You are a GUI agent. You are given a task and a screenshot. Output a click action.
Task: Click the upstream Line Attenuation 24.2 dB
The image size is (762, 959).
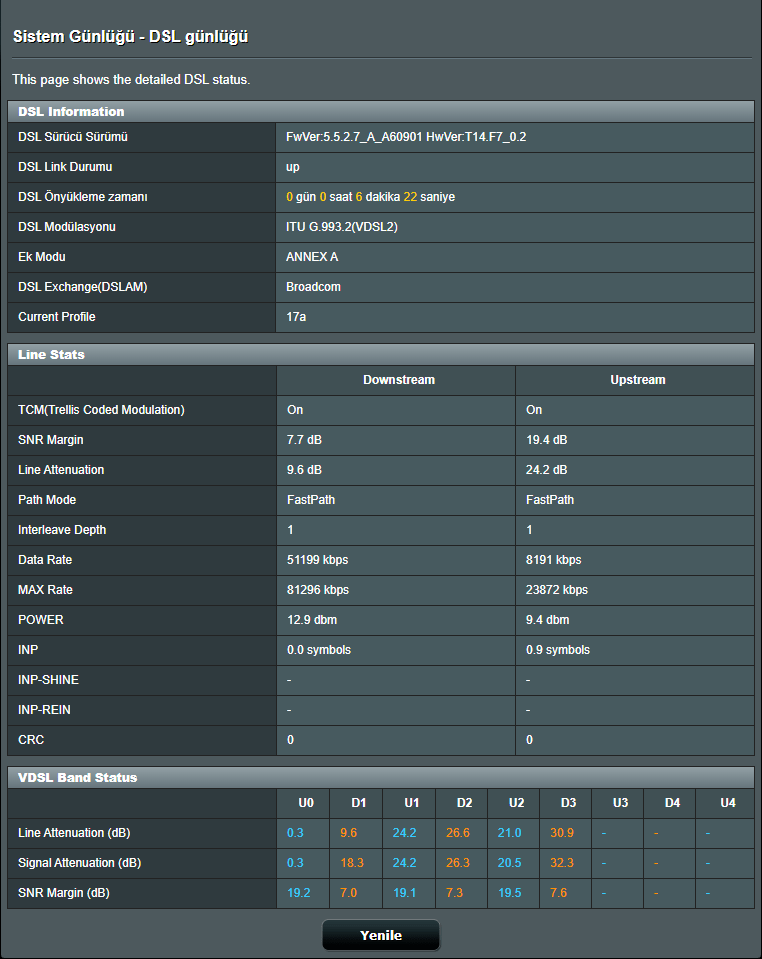click(x=547, y=470)
